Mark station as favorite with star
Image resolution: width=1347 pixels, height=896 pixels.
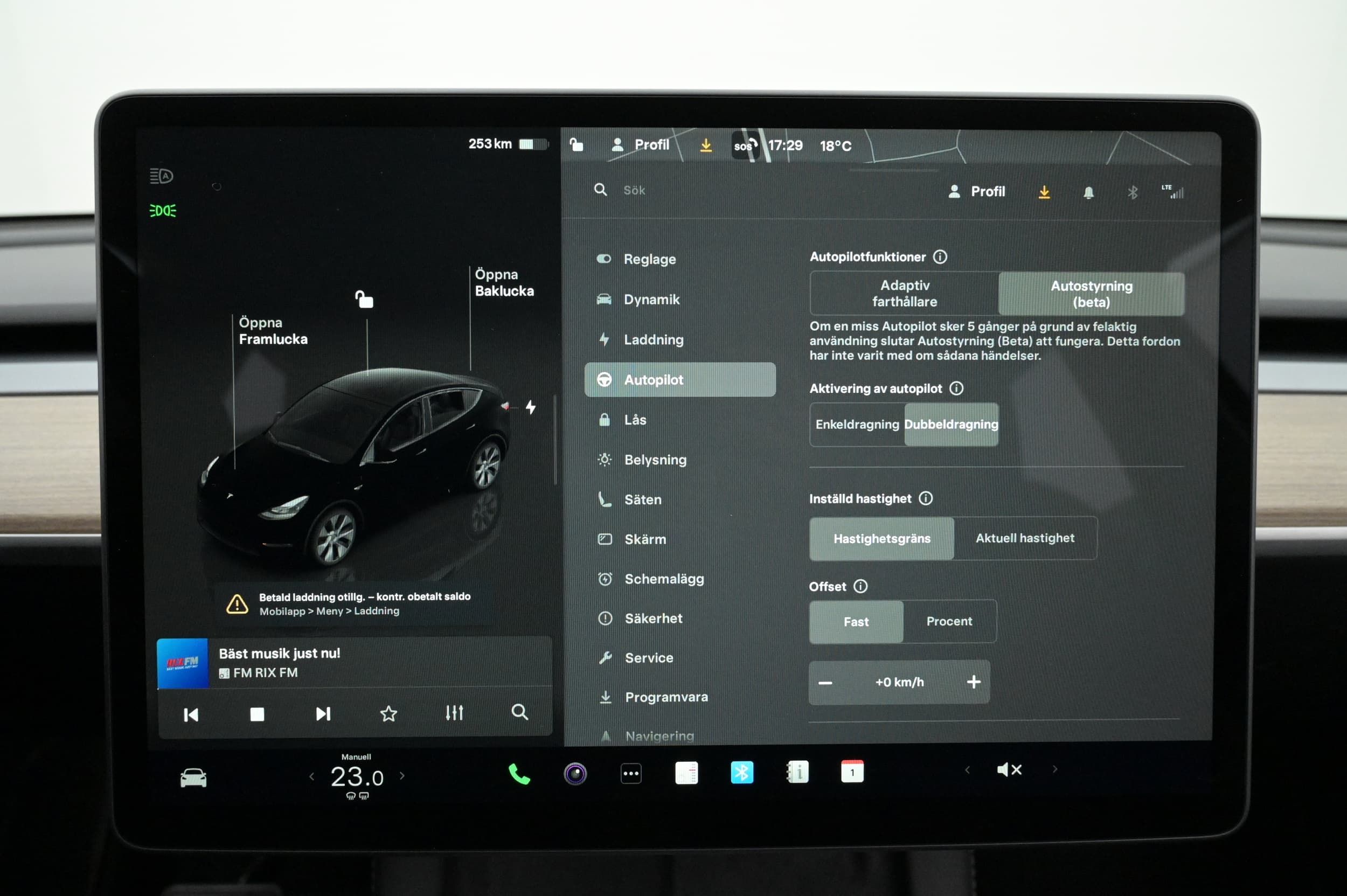[388, 713]
